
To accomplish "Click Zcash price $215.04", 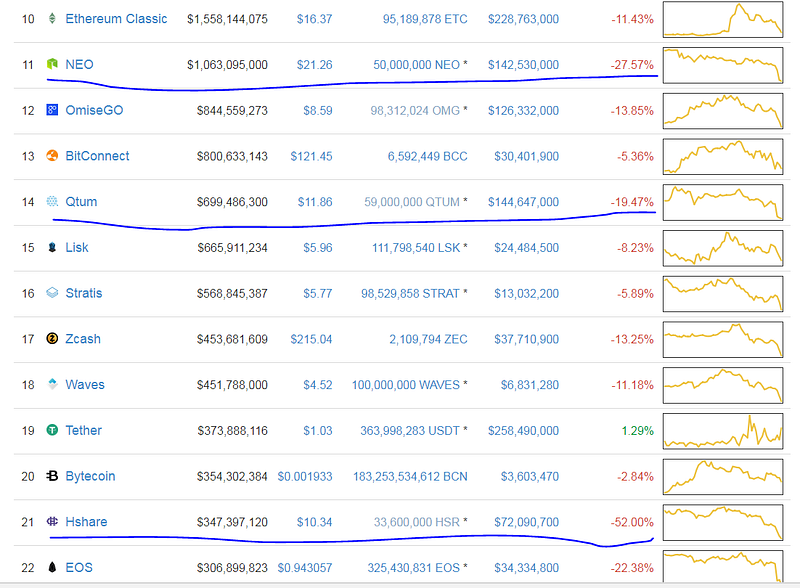I will (311, 339).
